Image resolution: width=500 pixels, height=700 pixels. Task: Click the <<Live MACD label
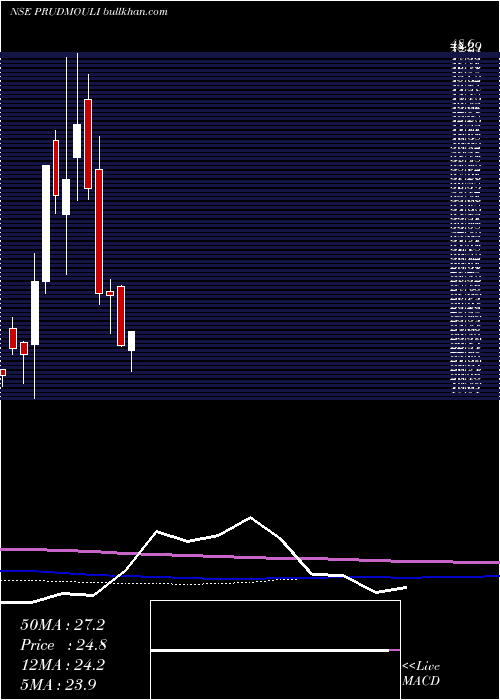coord(421,674)
